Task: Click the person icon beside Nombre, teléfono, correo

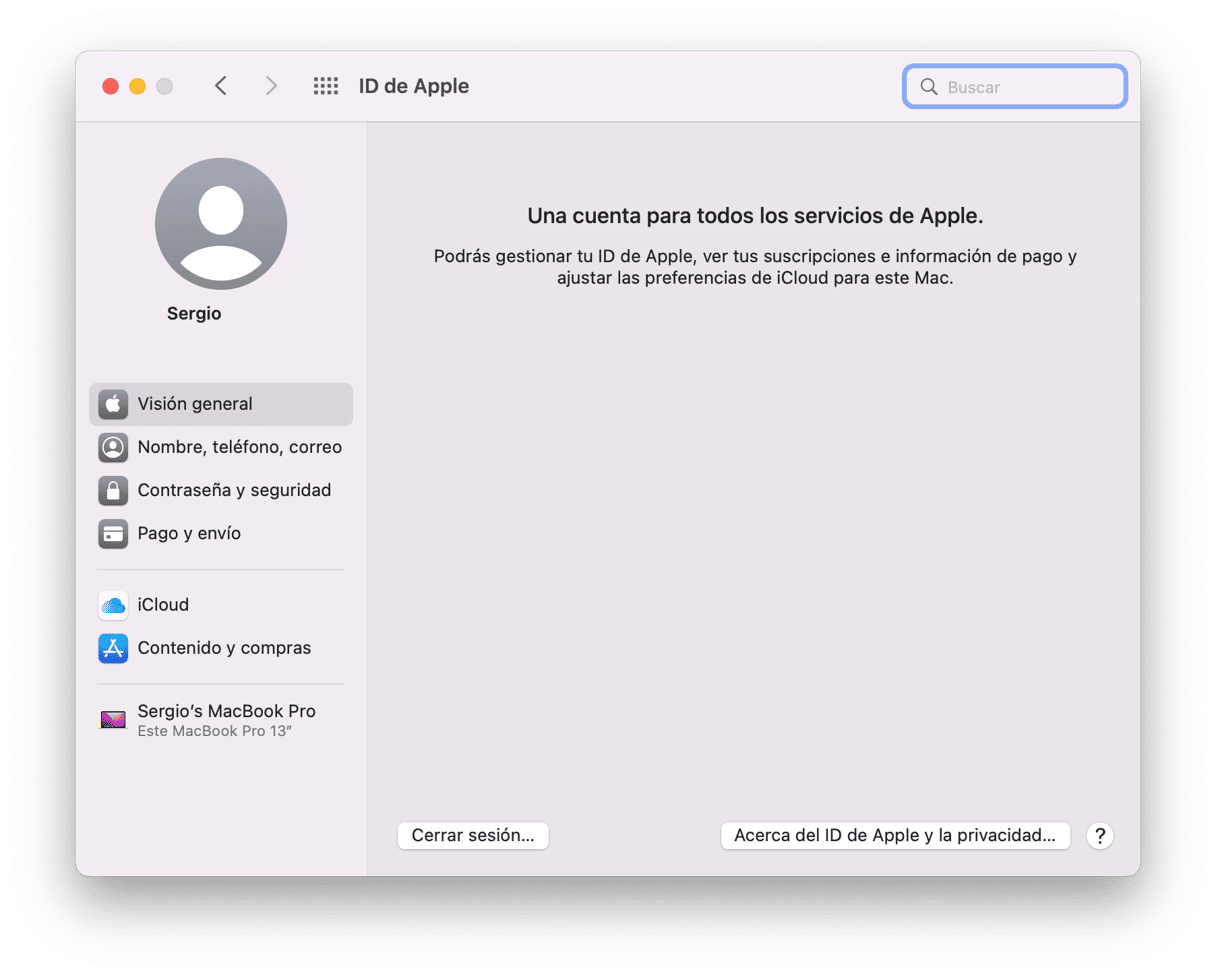Action: click(x=113, y=447)
